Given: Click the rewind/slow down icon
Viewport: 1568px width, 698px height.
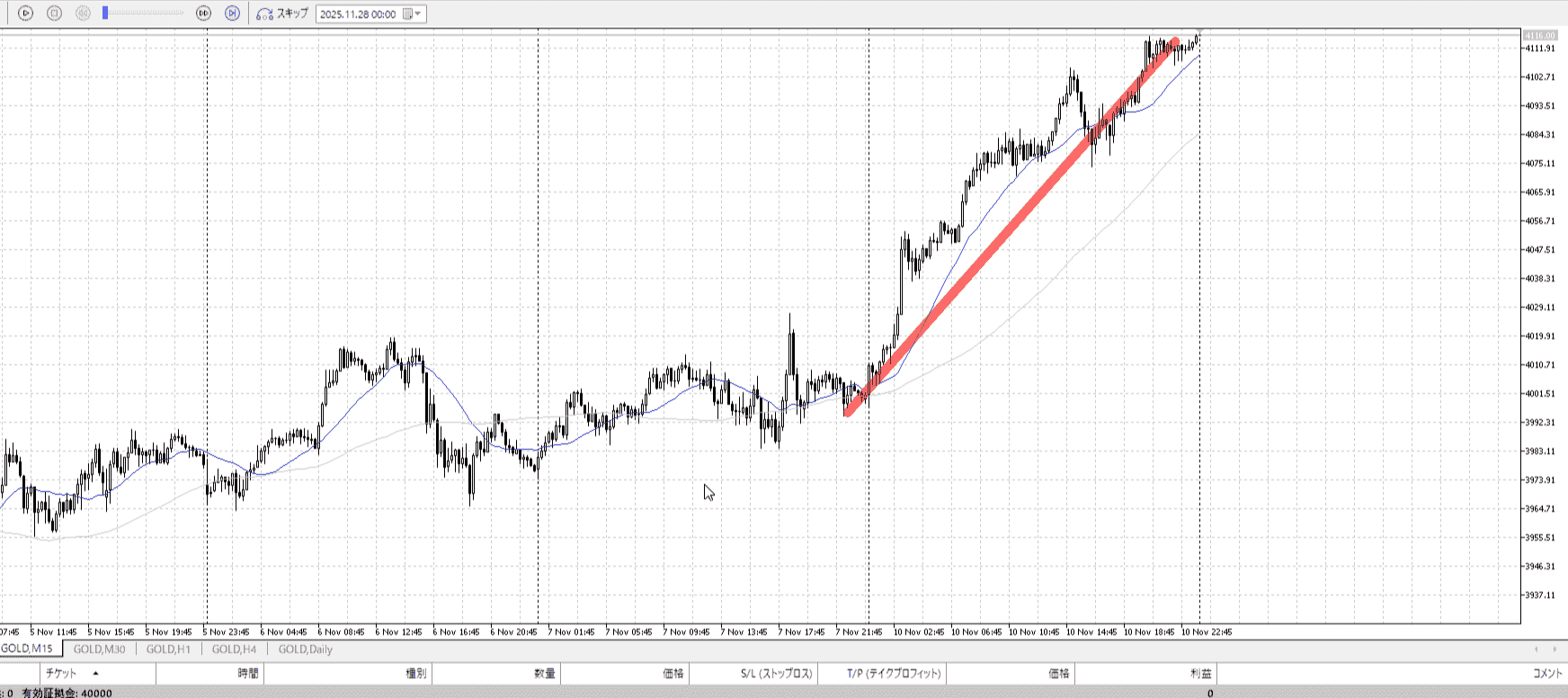Looking at the screenshot, I should click(x=83, y=13).
